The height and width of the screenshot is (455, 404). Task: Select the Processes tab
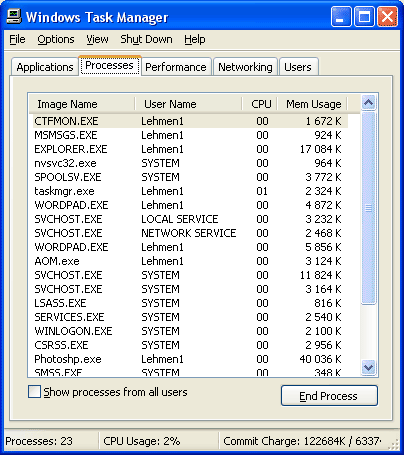pos(110,65)
